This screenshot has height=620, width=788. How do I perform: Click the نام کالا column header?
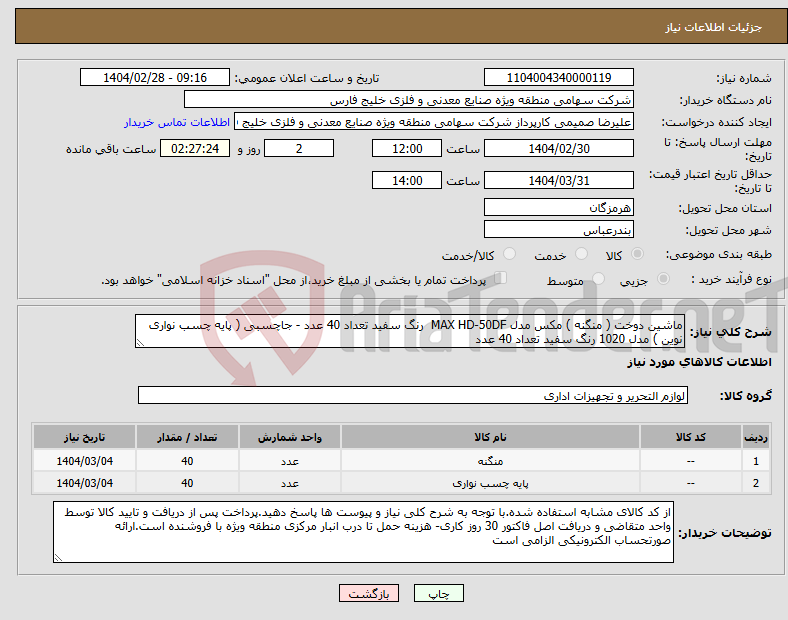490,437
